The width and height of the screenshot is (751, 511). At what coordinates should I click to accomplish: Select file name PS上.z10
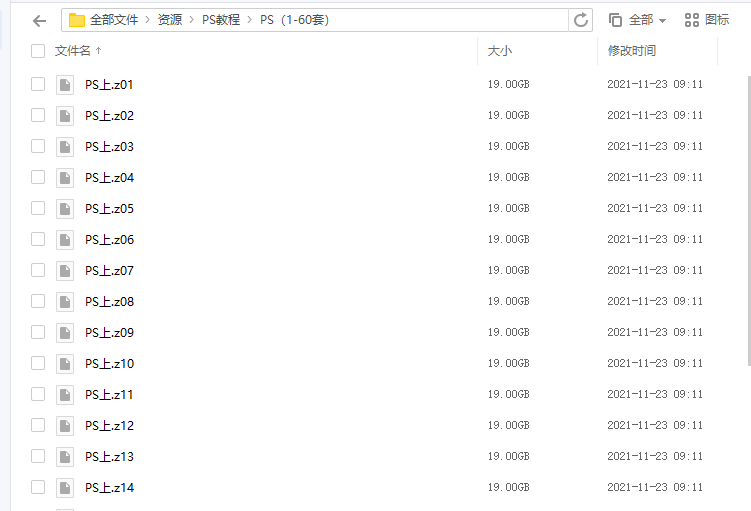[109, 364]
